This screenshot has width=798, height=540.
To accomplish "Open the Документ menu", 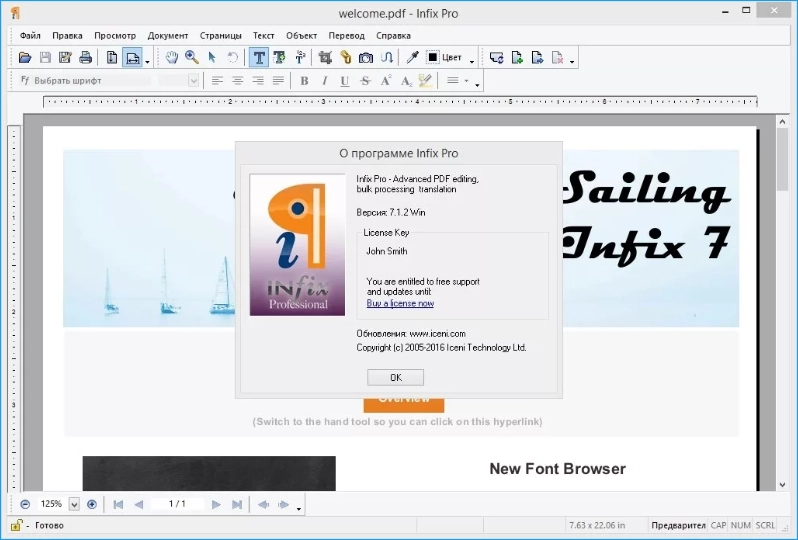I will click(167, 36).
